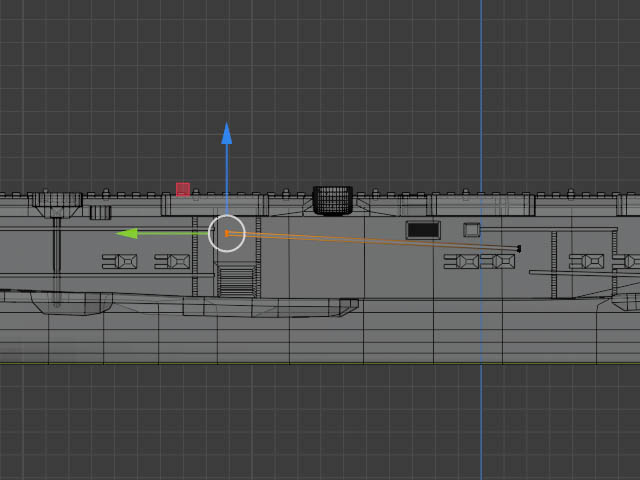Click the green Y-axis gizmo arrow
The height and width of the screenshot is (480, 640).
pos(127,233)
